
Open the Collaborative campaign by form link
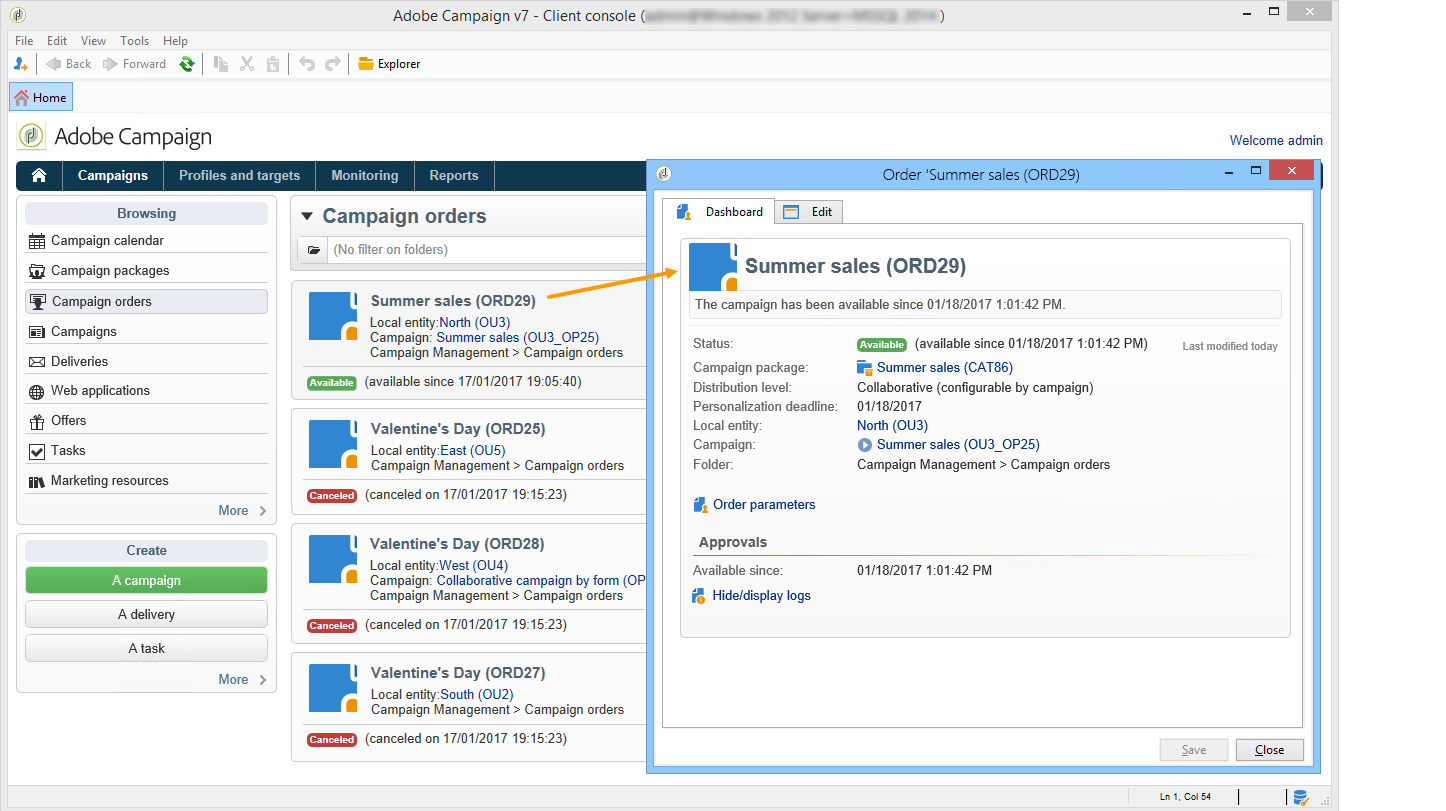[x=541, y=581]
